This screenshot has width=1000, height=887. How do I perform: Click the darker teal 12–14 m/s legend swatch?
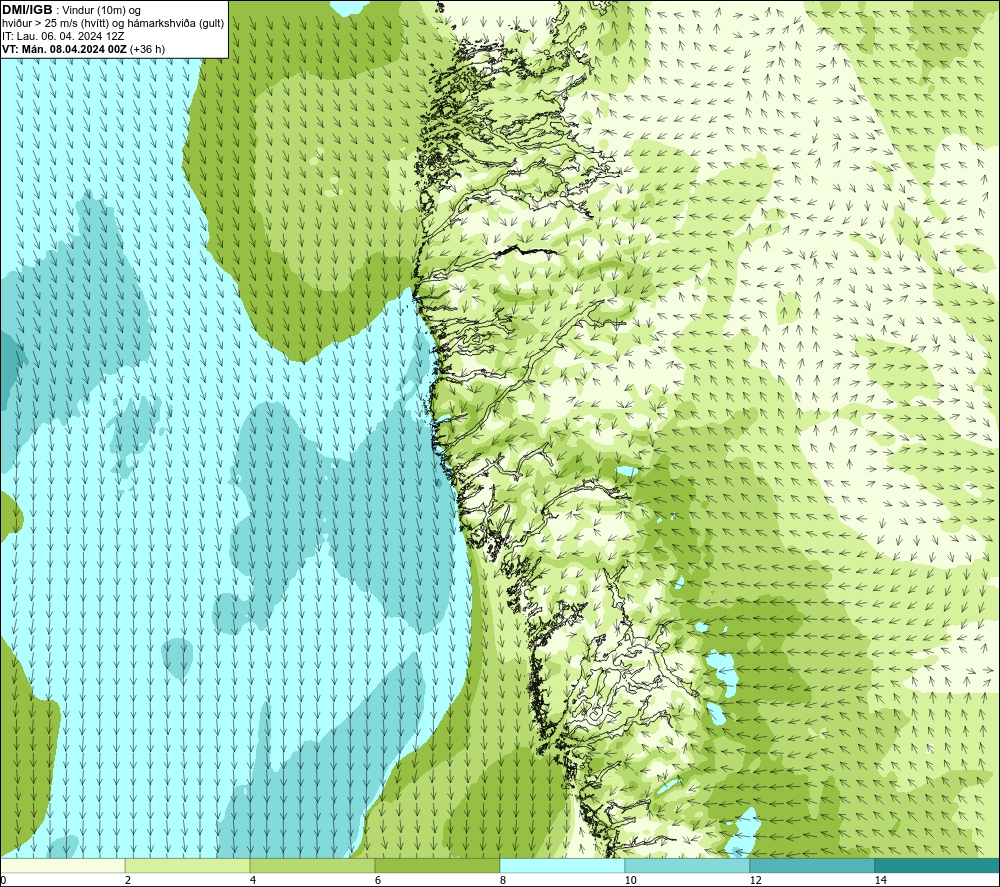812,865
